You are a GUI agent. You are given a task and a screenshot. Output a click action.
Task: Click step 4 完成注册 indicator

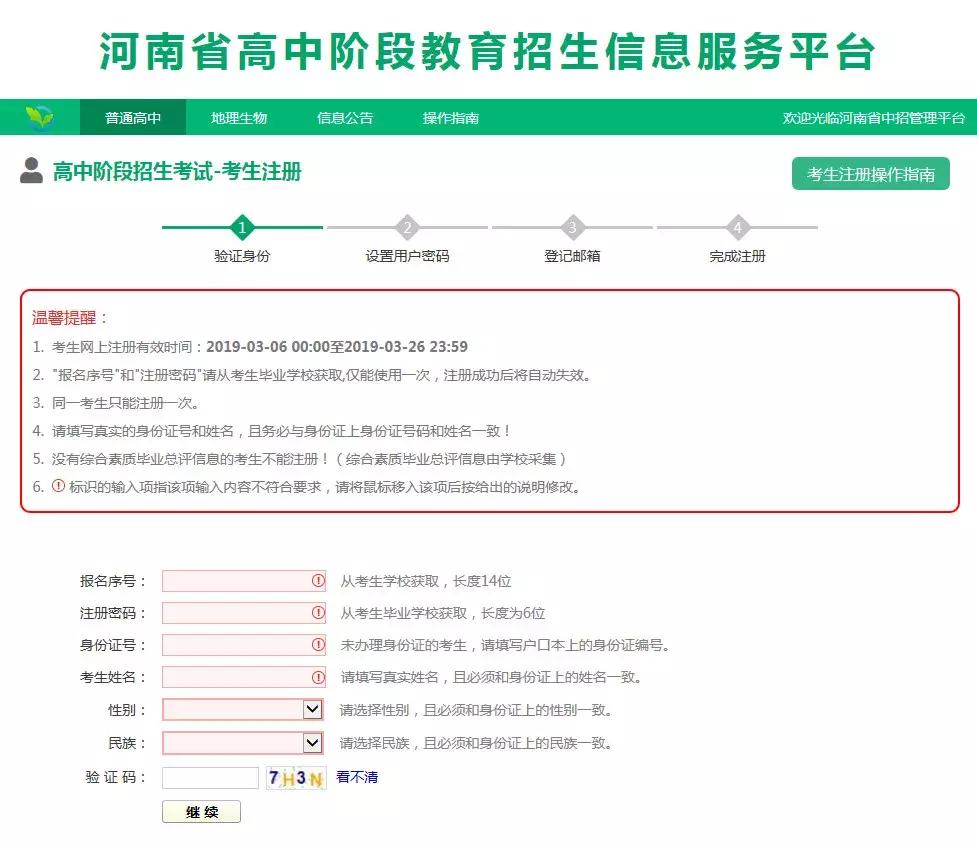point(736,227)
